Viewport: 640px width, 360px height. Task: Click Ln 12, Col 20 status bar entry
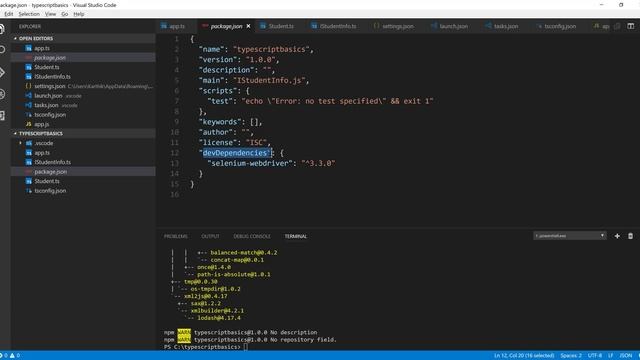[x=524, y=356]
